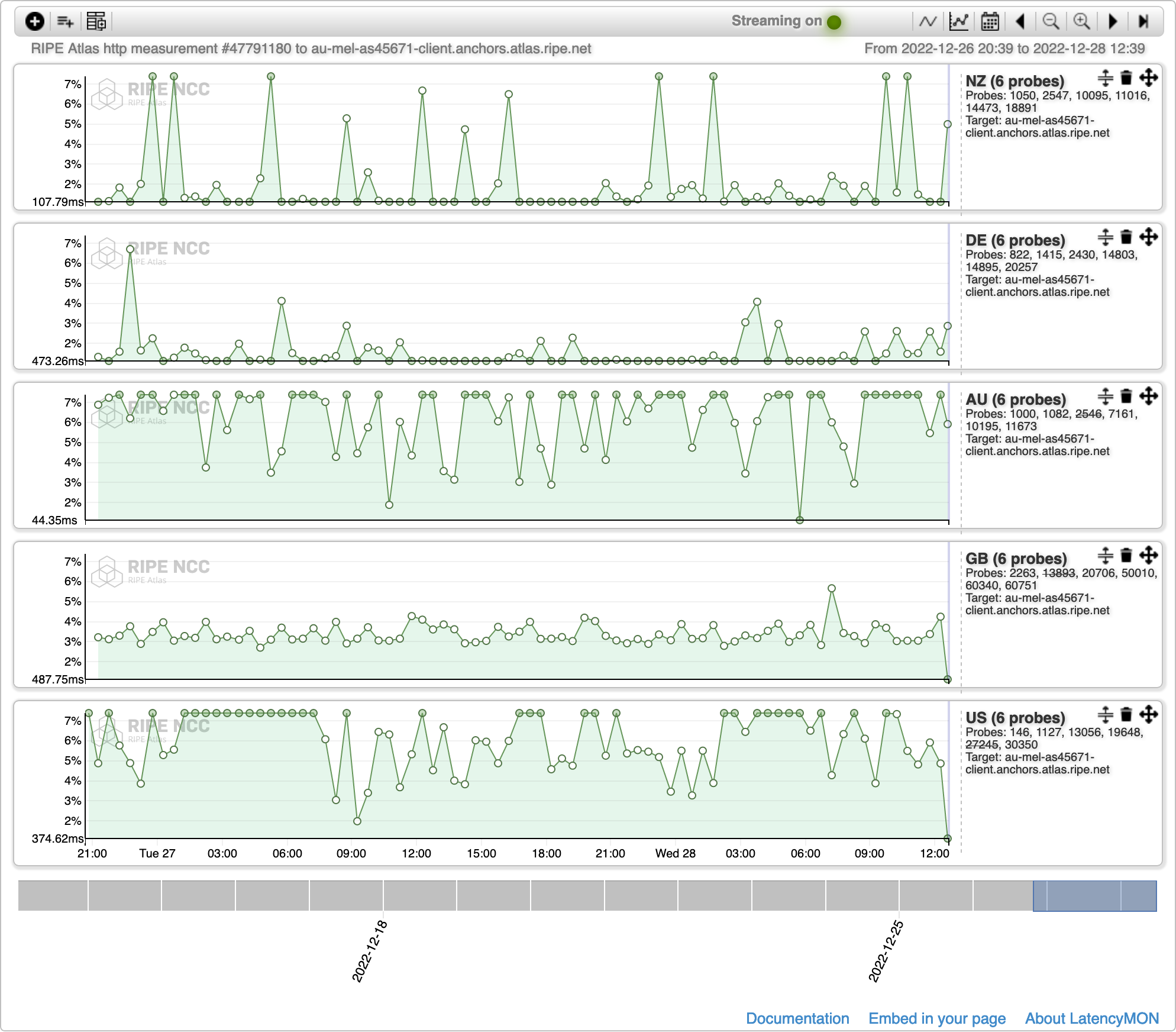
Task: Jump to latest data icon
Action: point(1143,21)
